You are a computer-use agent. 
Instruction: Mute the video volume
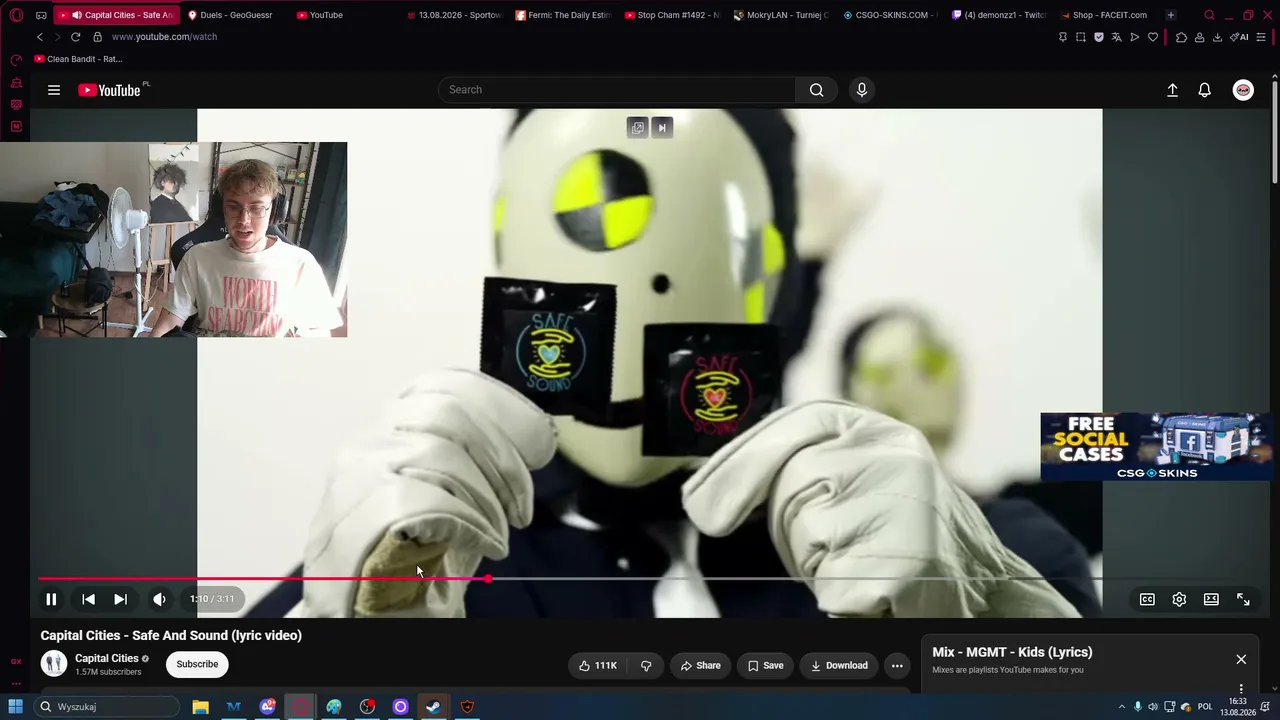tap(159, 599)
